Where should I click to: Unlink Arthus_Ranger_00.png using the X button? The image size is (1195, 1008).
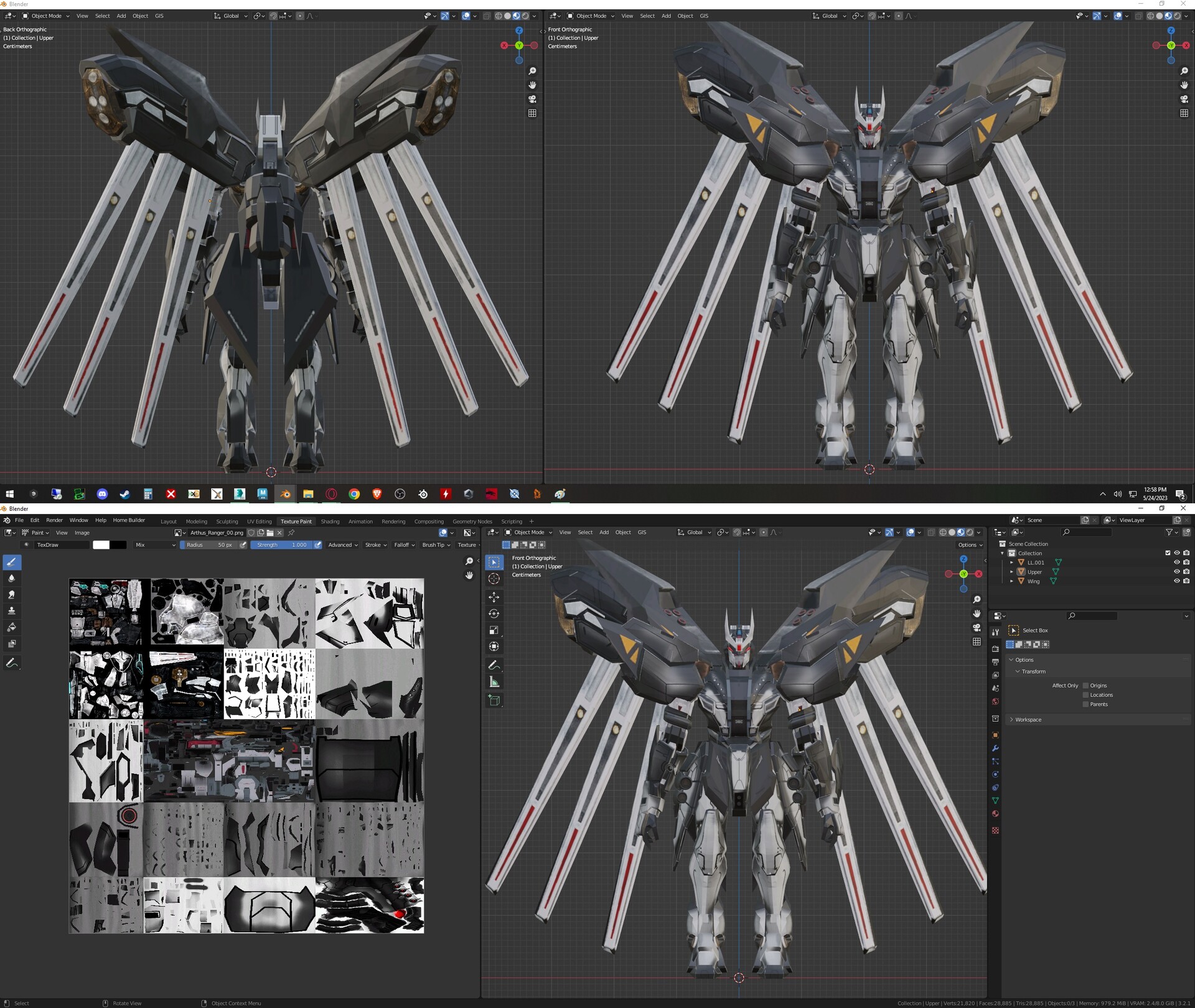pos(280,533)
